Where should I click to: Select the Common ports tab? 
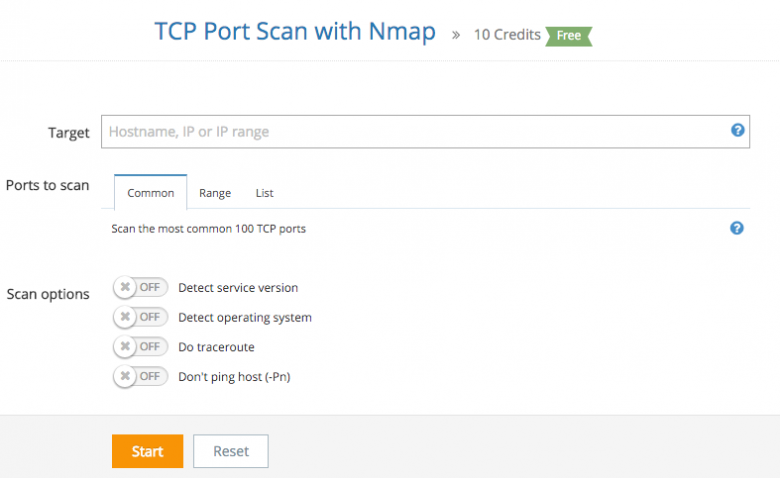[x=151, y=192]
